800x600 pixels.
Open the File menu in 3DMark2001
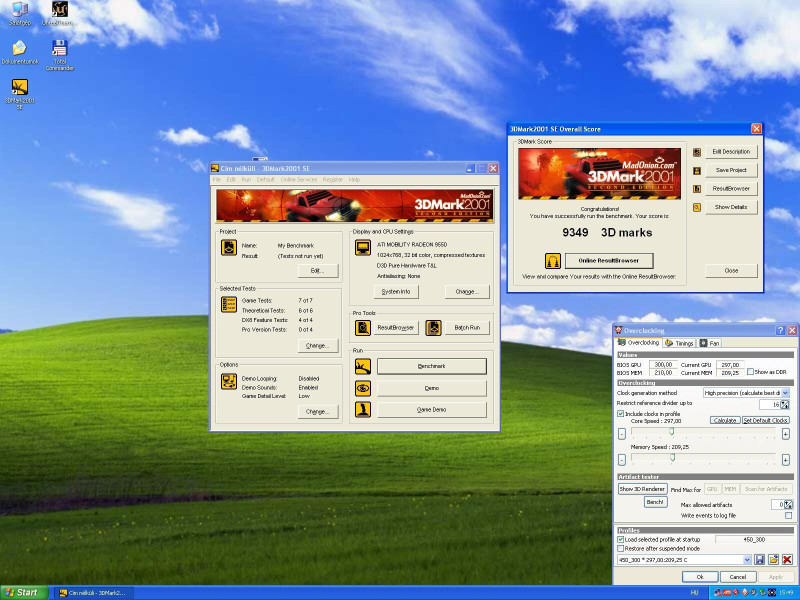tap(217, 180)
